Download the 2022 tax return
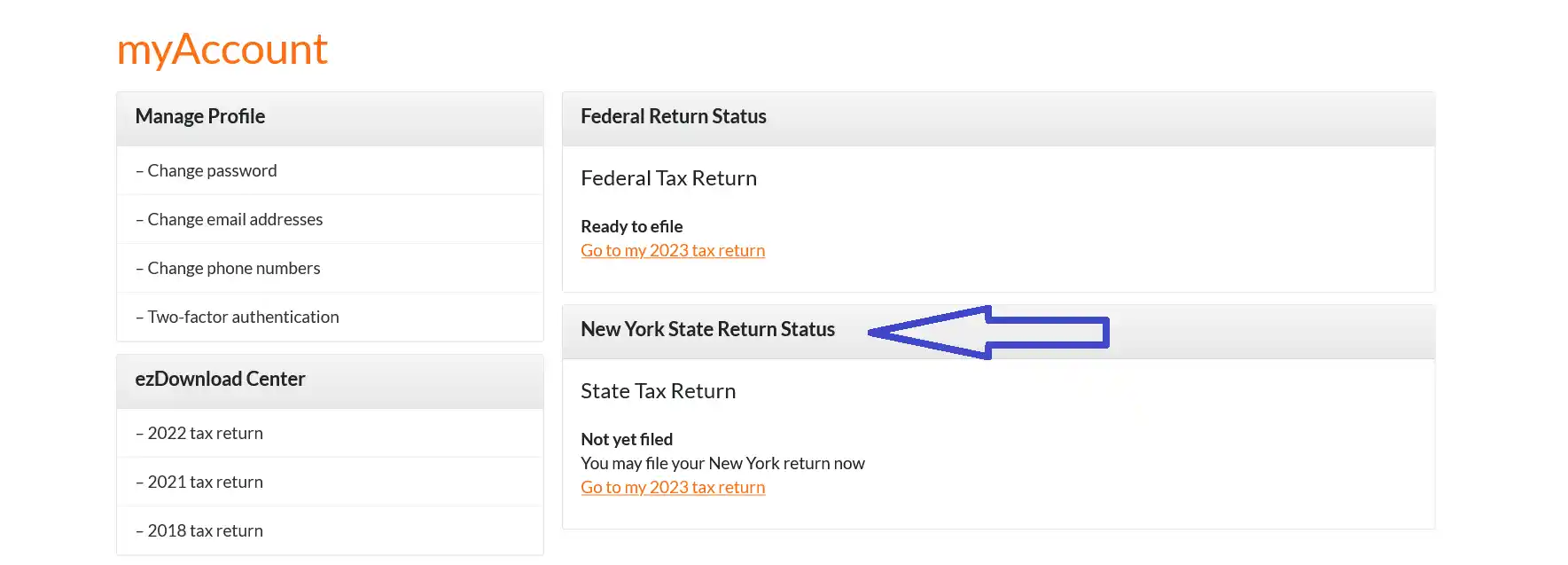1568x565 pixels. click(x=205, y=433)
